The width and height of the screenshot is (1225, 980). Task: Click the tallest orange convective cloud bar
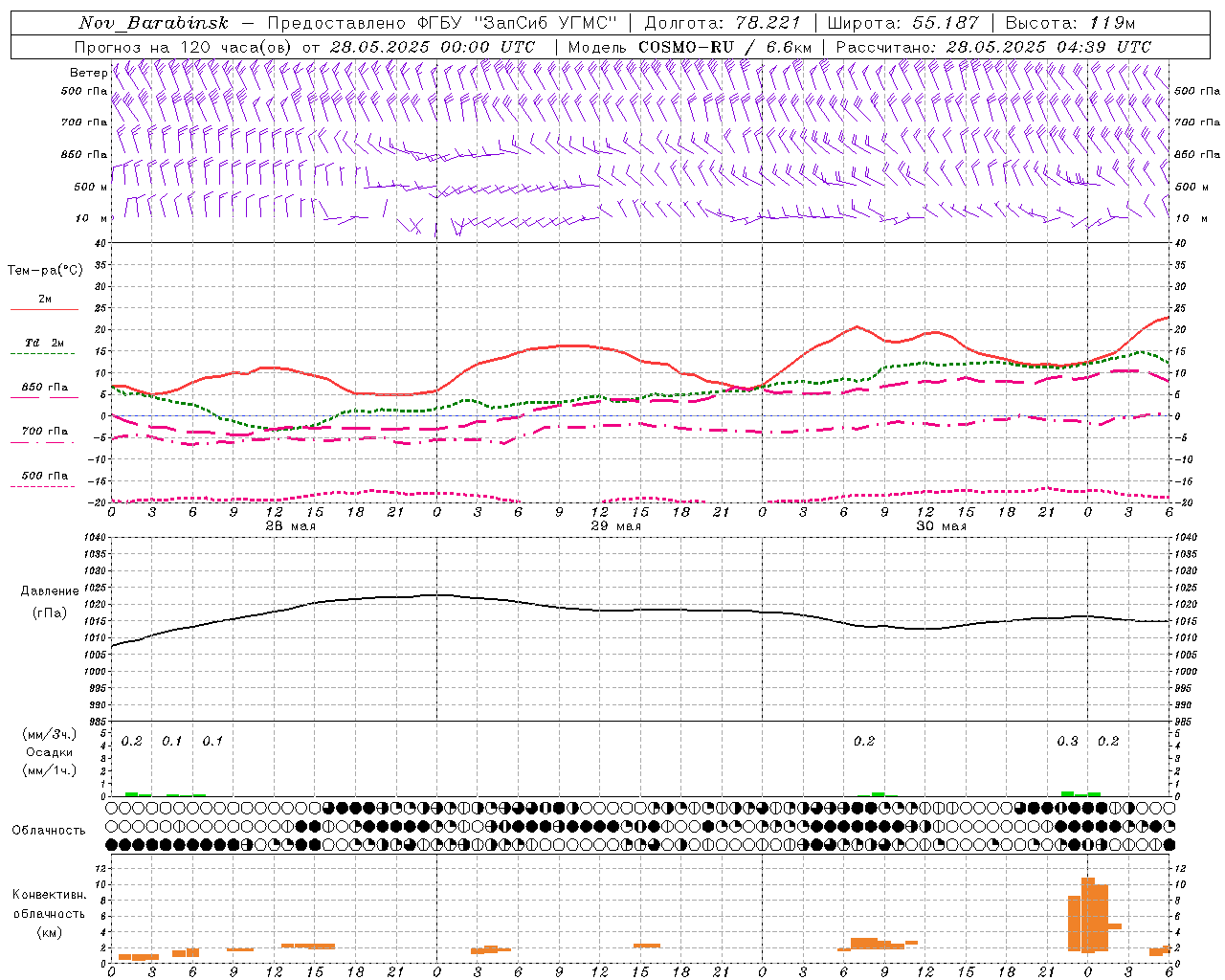click(x=1087, y=914)
